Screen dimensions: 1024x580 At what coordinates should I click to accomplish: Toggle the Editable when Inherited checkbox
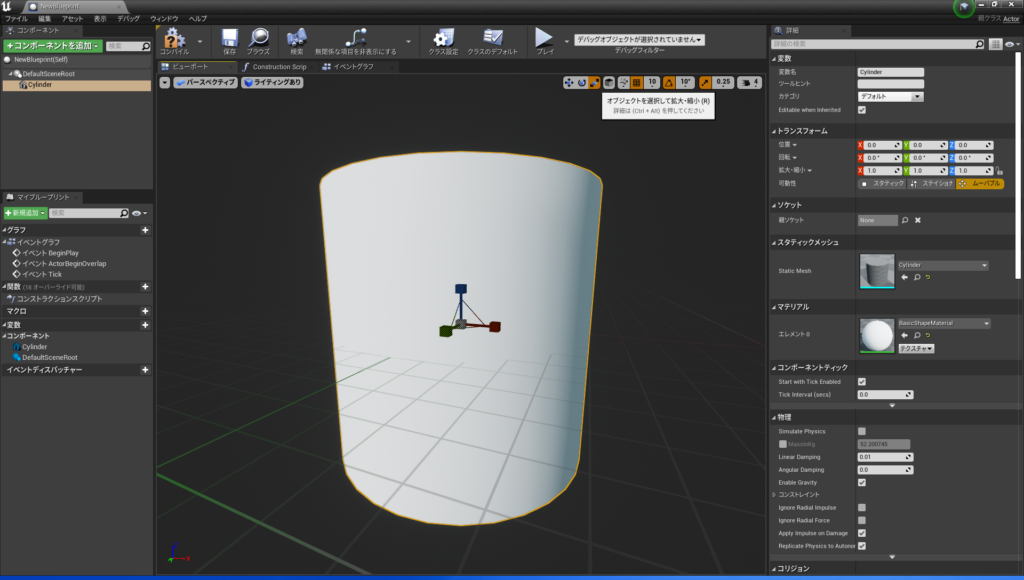pyautogui.click(x=862, y=110)
